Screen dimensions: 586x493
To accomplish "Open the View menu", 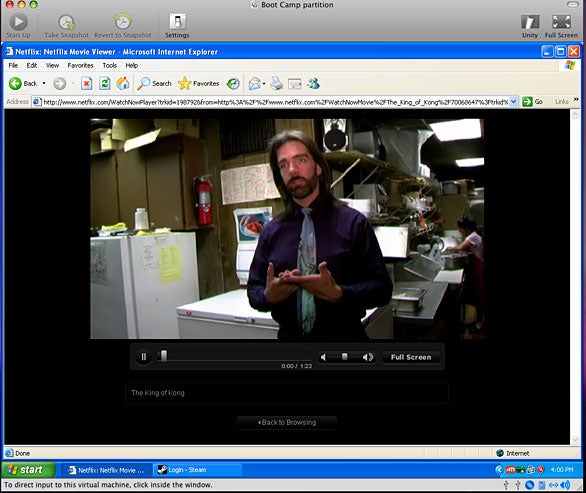I will (52, 65).
